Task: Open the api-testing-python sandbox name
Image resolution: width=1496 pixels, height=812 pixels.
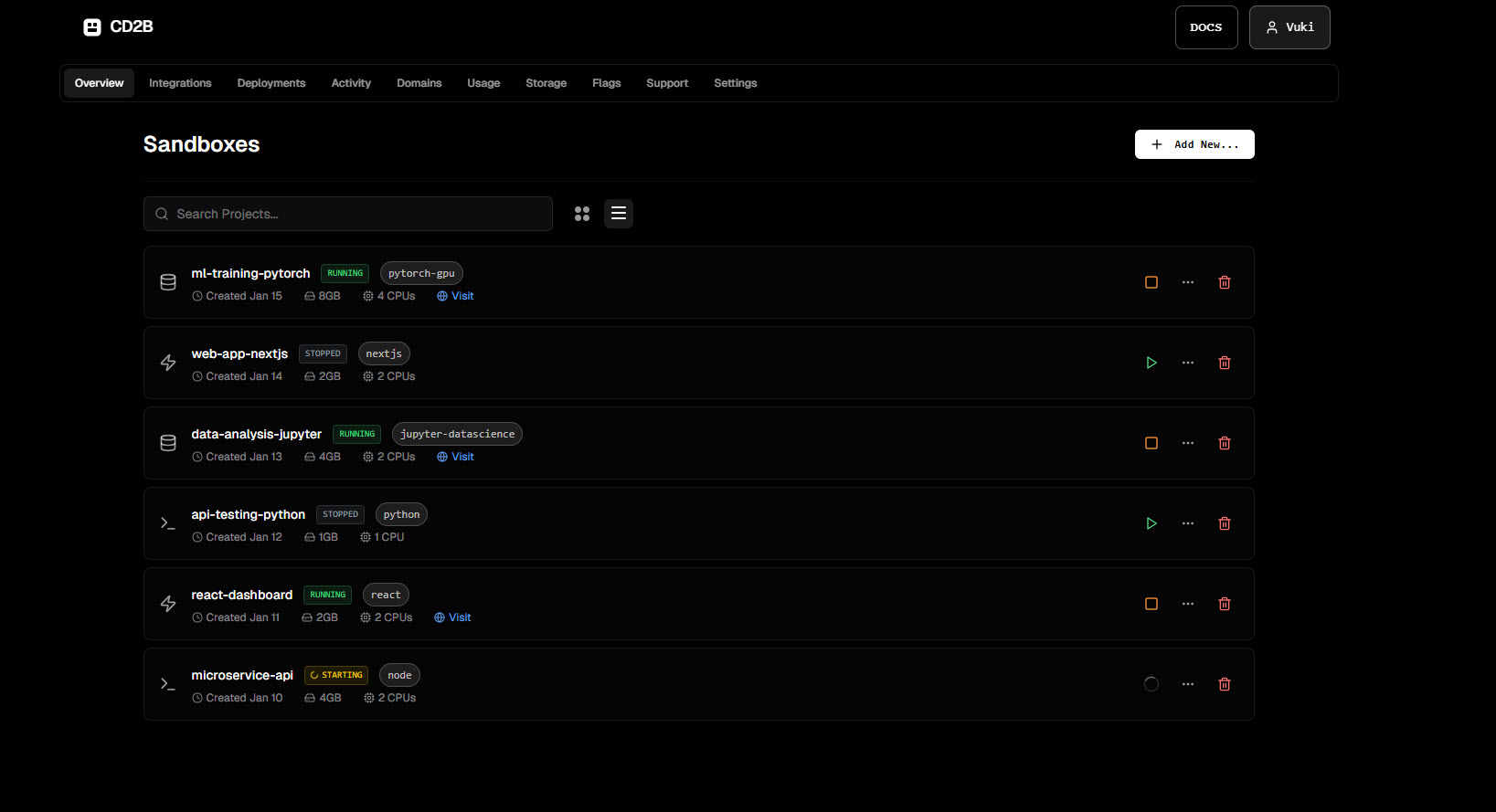Action: click(x=248, y=514)
